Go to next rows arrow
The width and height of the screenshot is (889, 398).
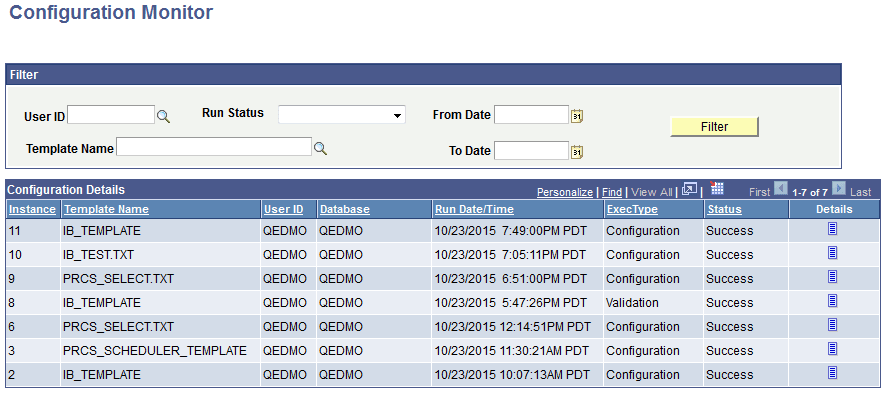839,189
